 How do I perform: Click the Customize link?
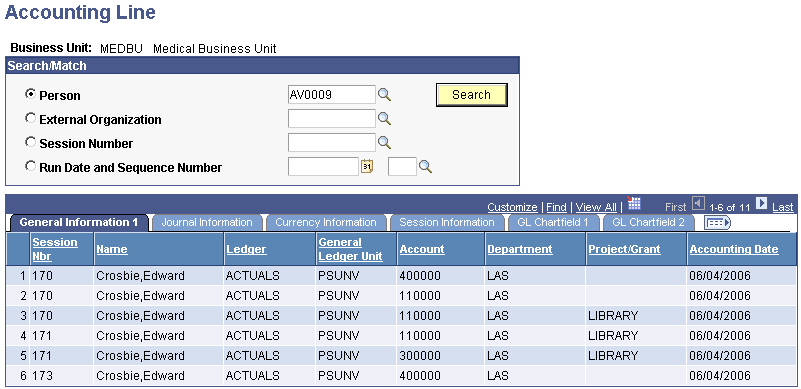click(512, 207)
